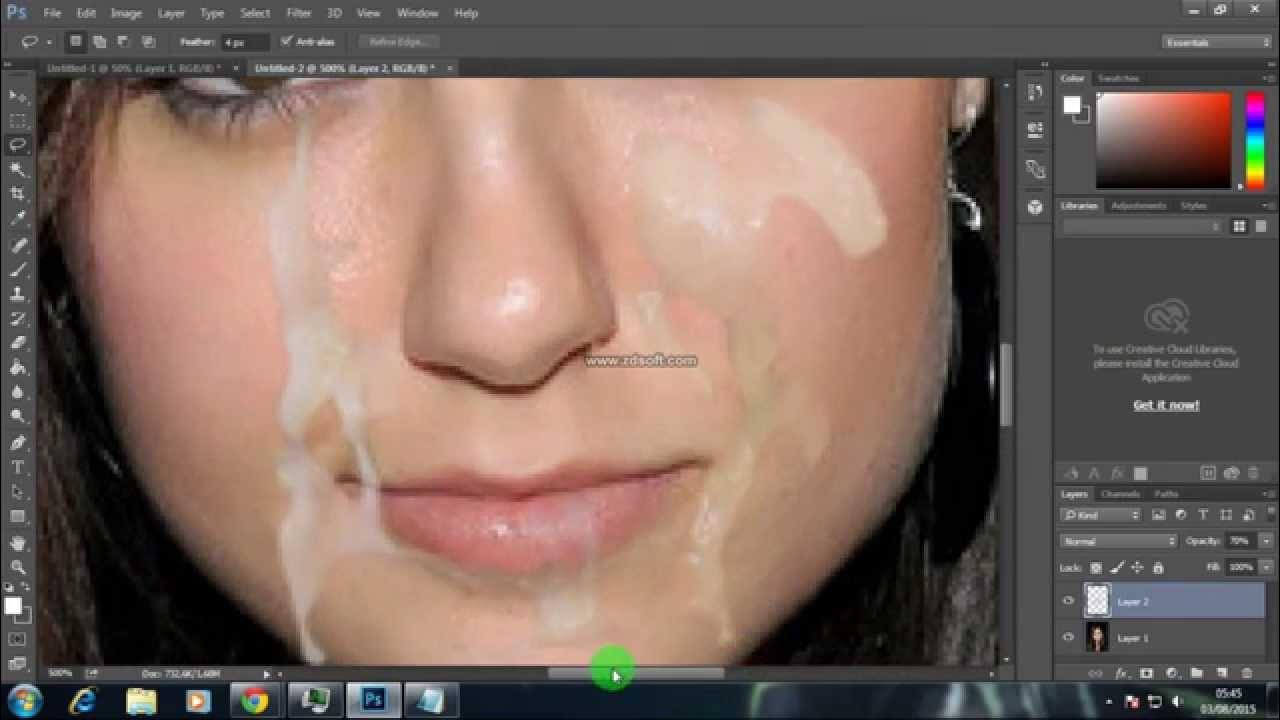Switch to Untitled-1 document tab
Image resolution: width=1280 pixels, height=720 pixels.
[136, 68]
